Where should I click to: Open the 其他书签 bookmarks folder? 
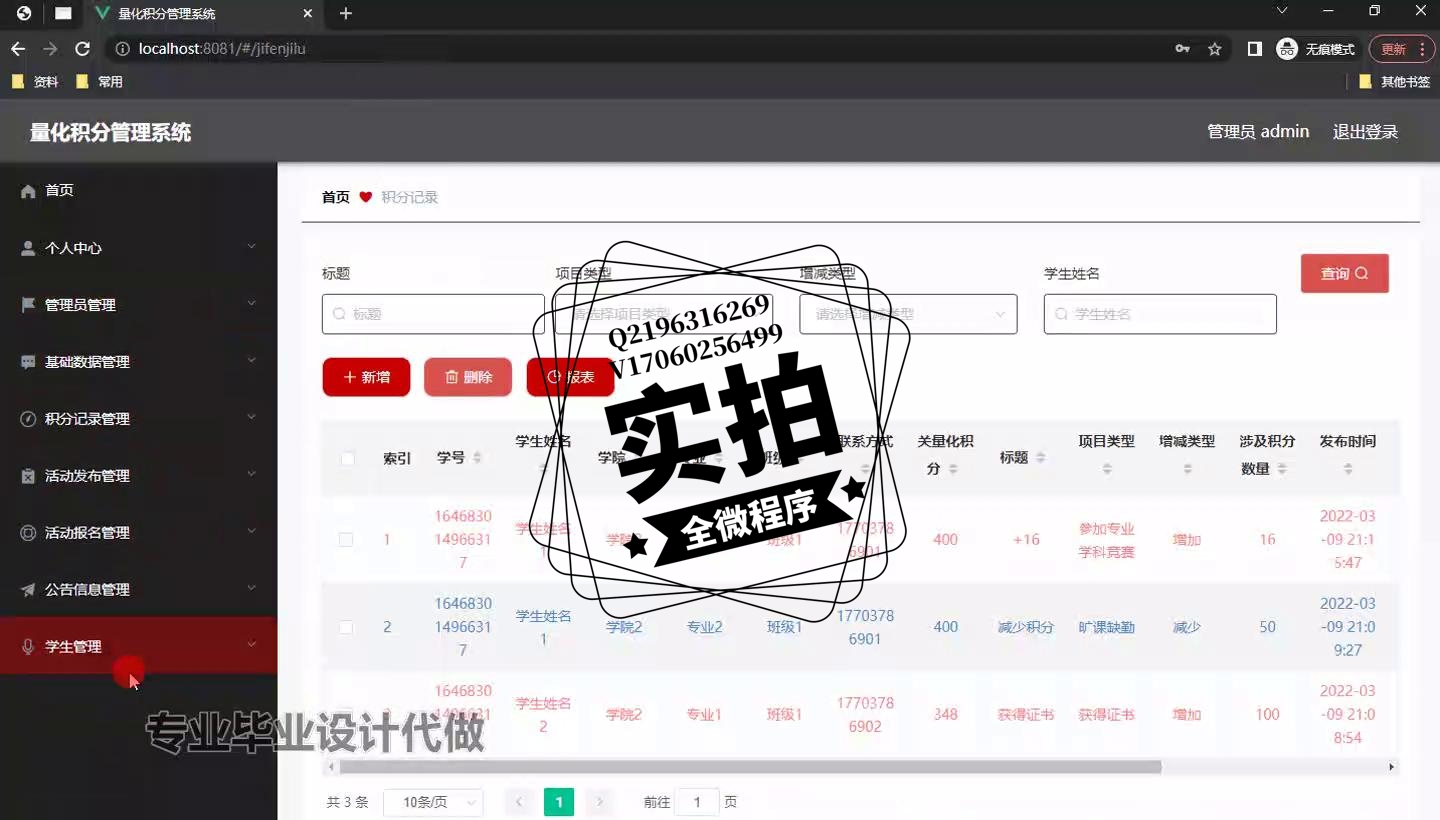pyautogui.click(x=1395, y=82)
